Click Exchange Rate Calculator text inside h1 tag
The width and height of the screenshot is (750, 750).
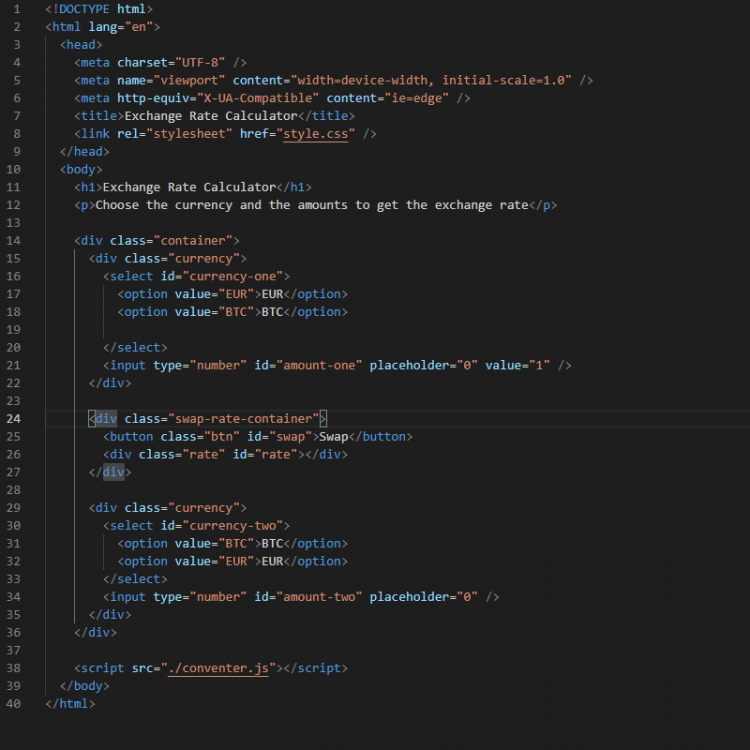[x=189, y=187]
